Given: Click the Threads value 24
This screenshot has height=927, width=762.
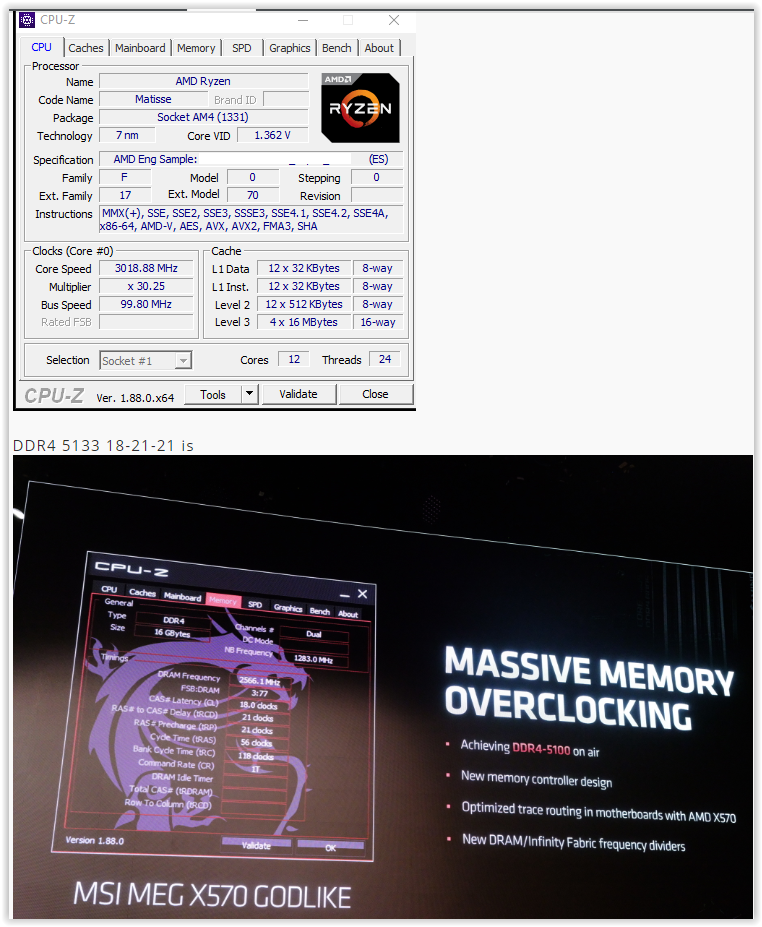Looking at the screenshot, I should [x=385, y=359].
